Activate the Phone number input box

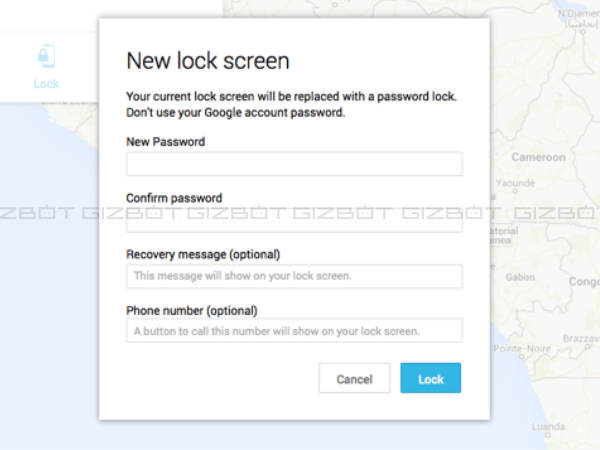(294, 330)
